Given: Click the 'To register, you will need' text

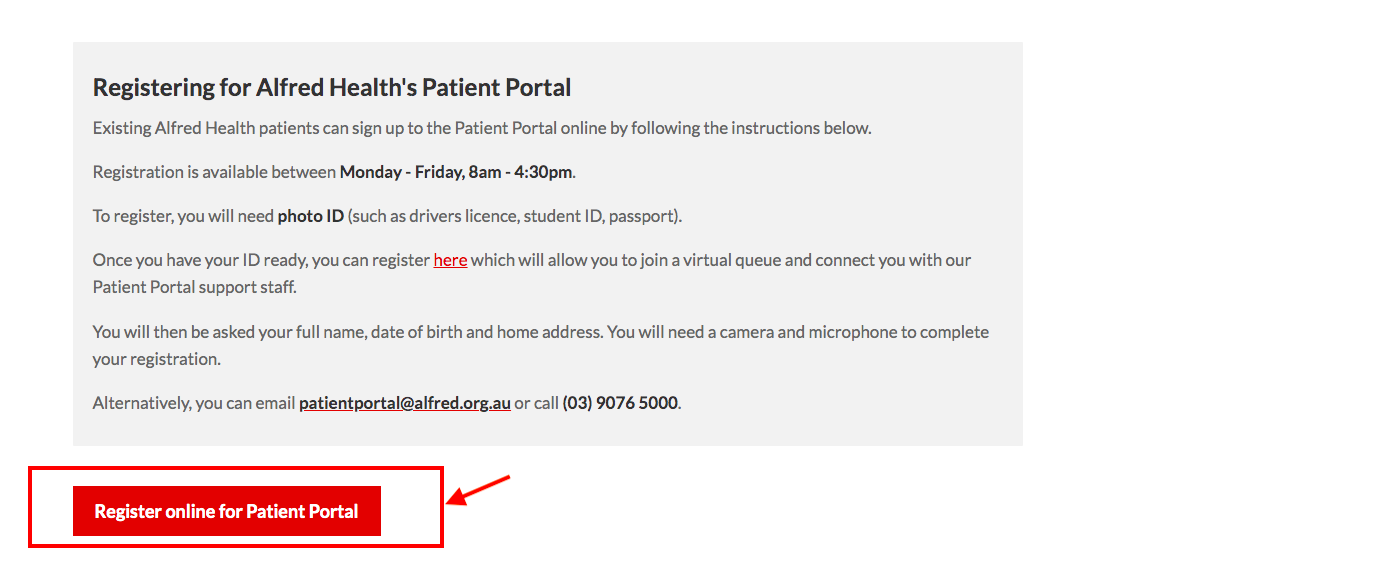Looking at the screenshot, I should pyautogui.click(x=183, y=216).
